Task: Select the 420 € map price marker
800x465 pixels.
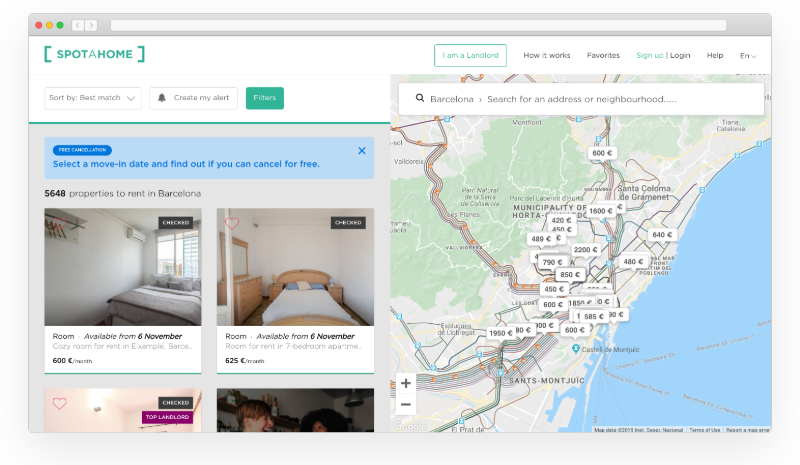Action: [561, 221]
